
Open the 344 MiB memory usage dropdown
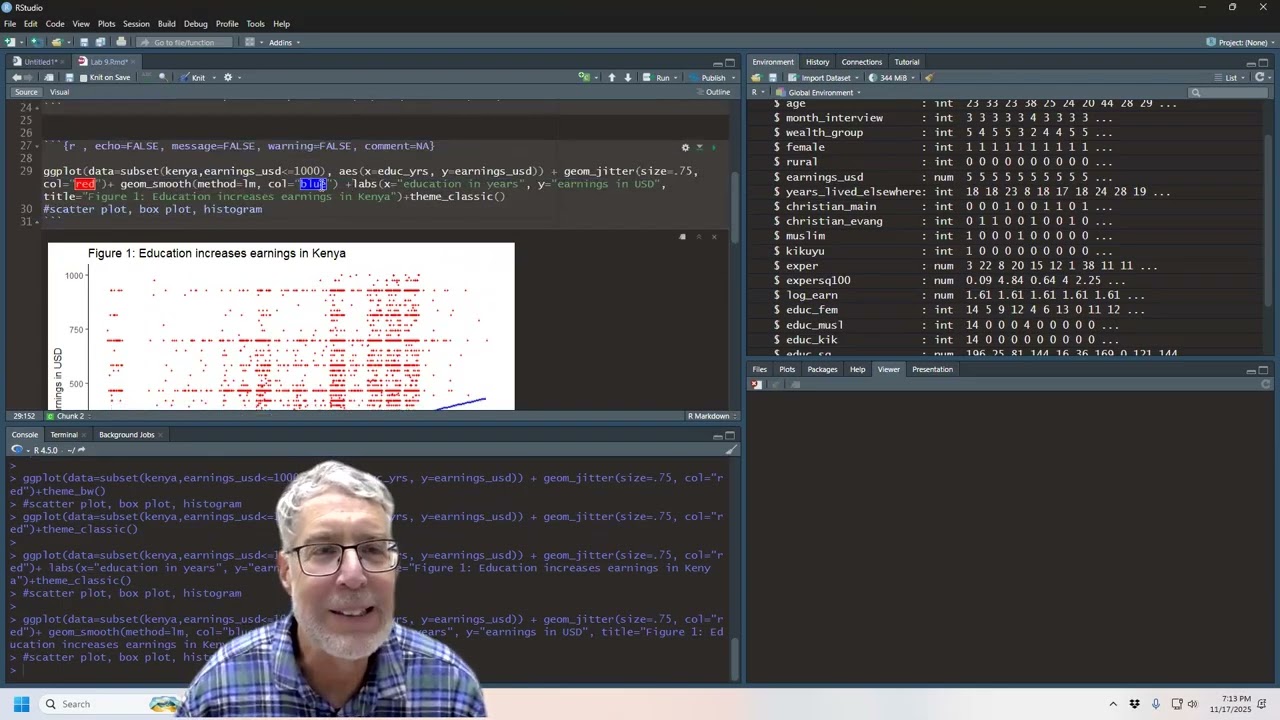coord(893,77)
